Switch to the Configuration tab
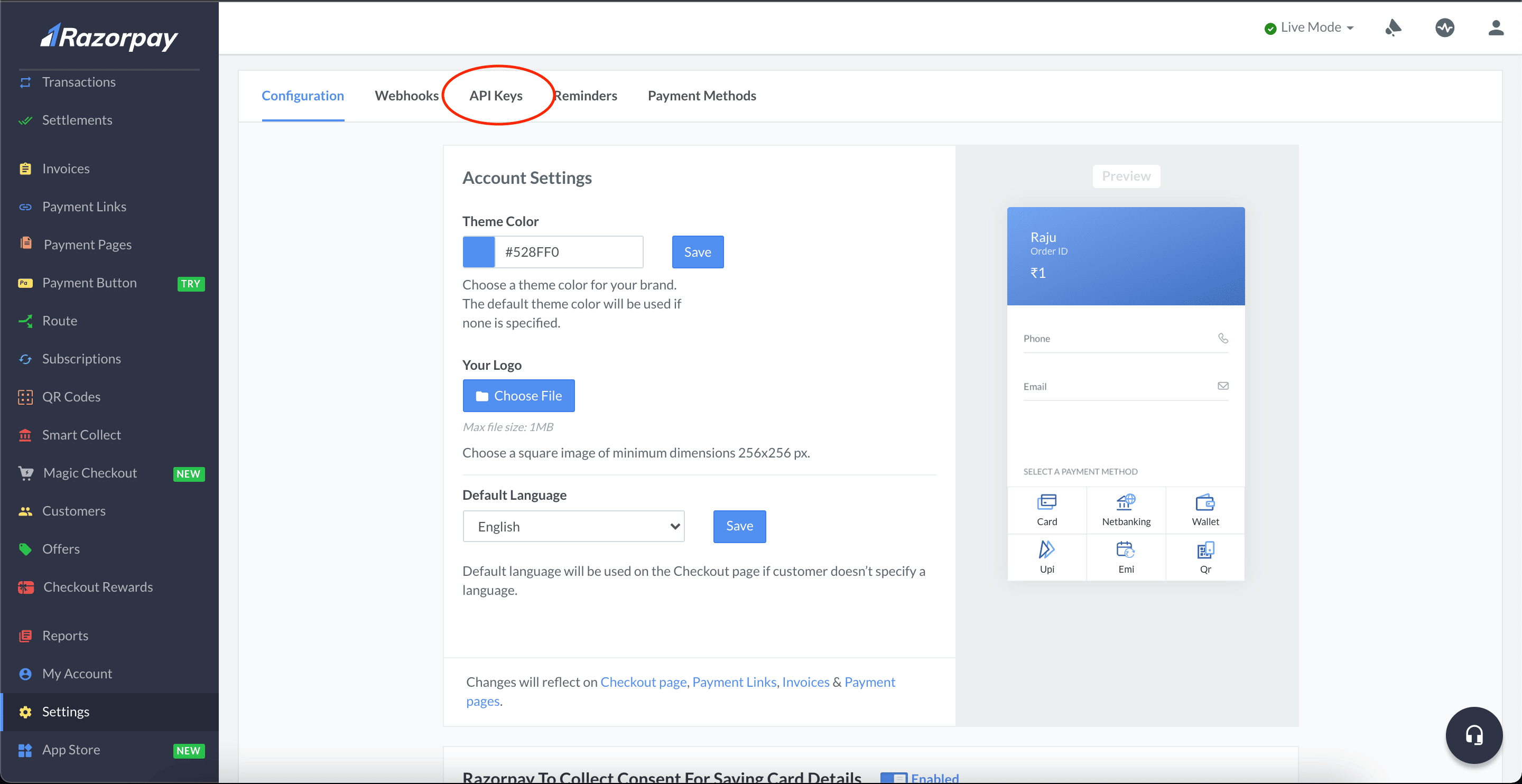The image size is (1522, 784). click(x=302, y=96)
